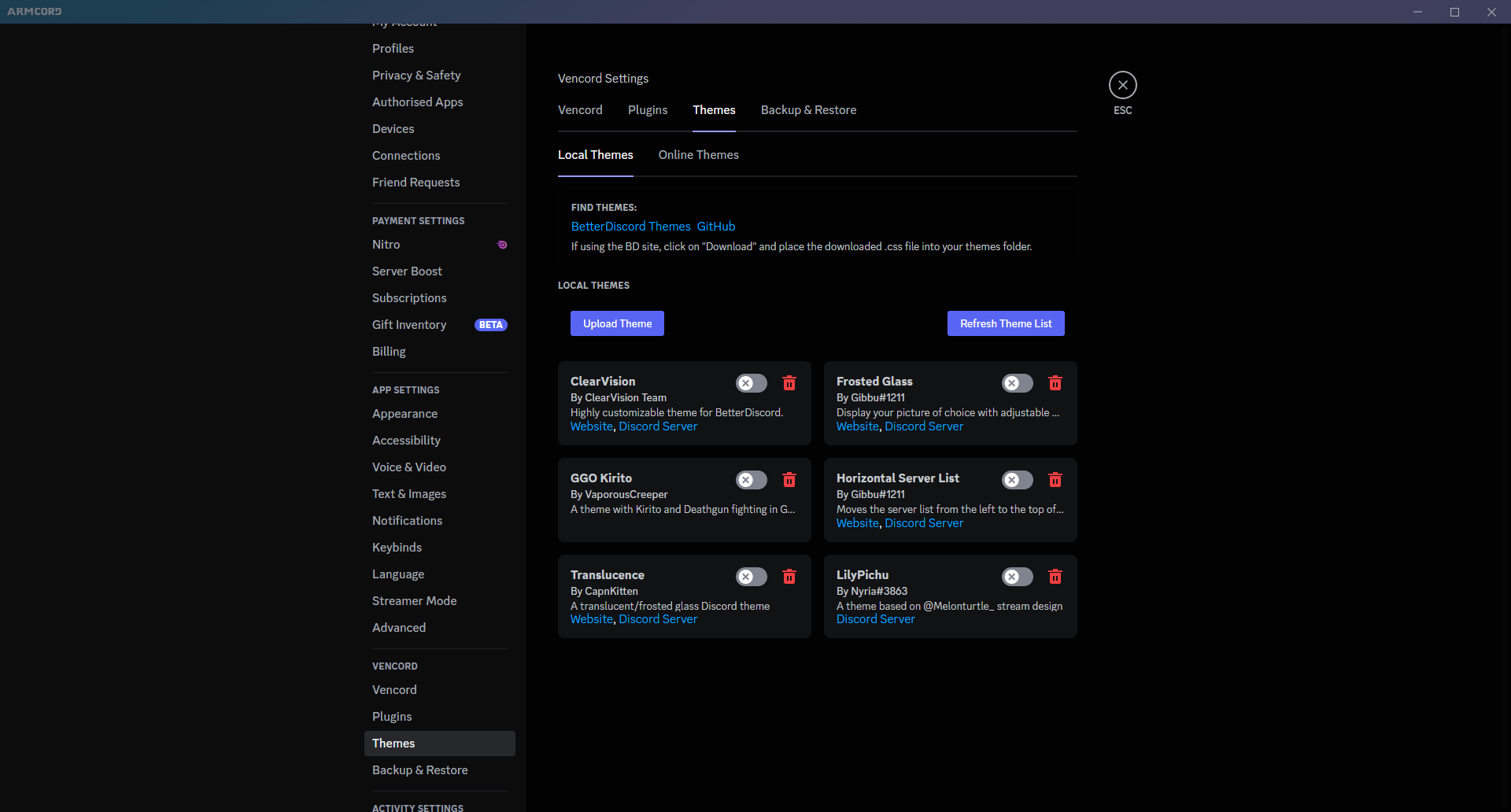Screen dimensions: 1511x812
Task: Close settings with the ESC circle icon
Action: click(1123, 85)
